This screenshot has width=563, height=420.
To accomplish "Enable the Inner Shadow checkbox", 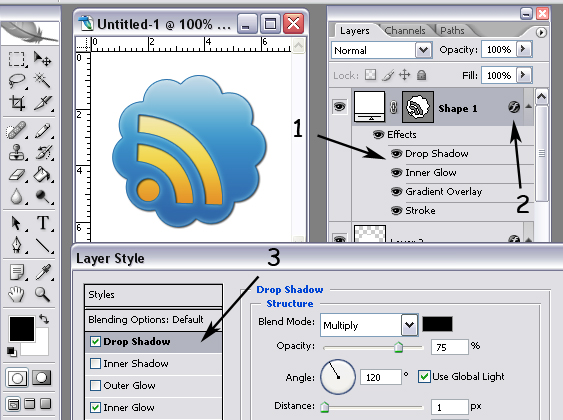I will click(x=95, y=364).
